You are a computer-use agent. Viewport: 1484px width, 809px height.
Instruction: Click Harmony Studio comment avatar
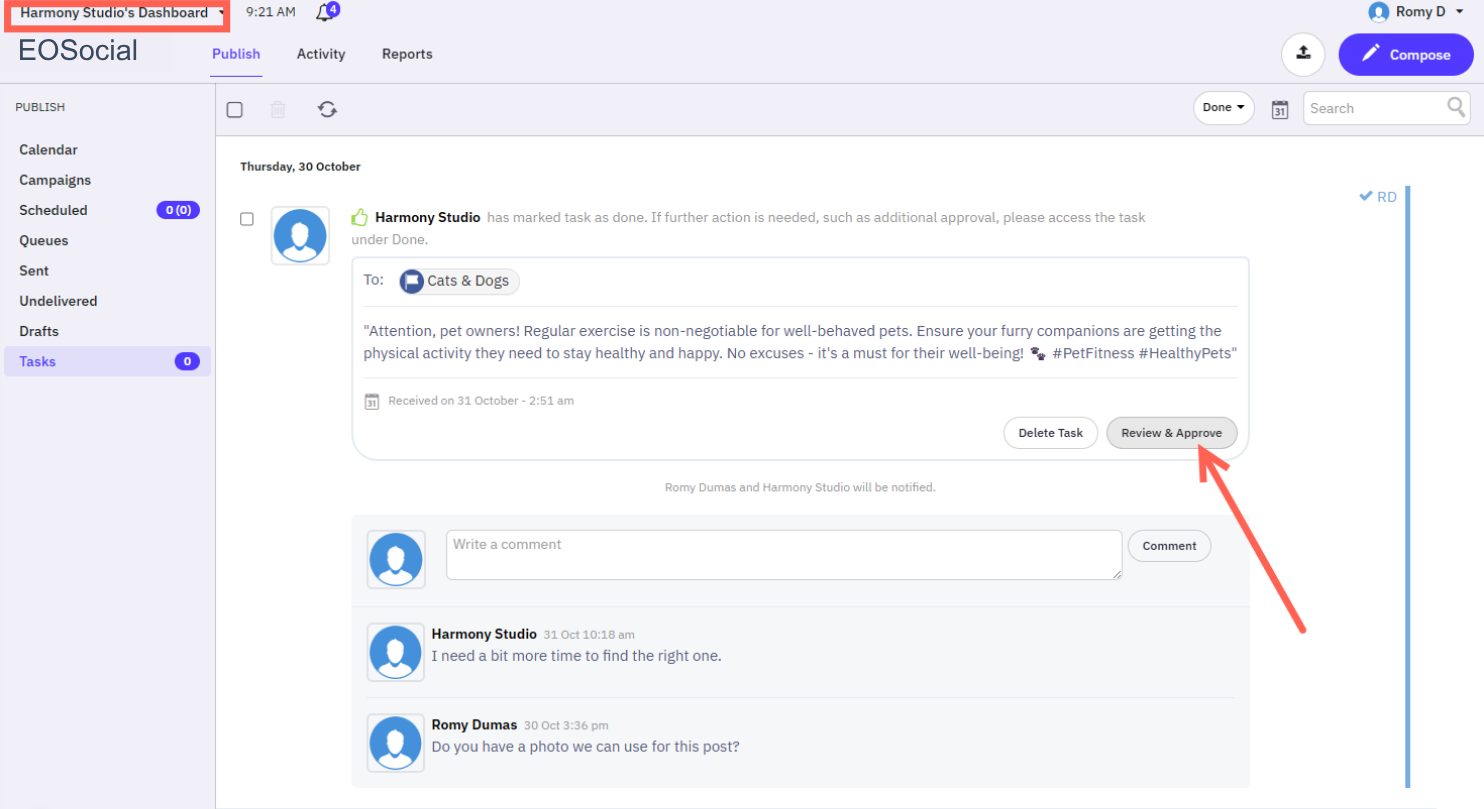396,653
